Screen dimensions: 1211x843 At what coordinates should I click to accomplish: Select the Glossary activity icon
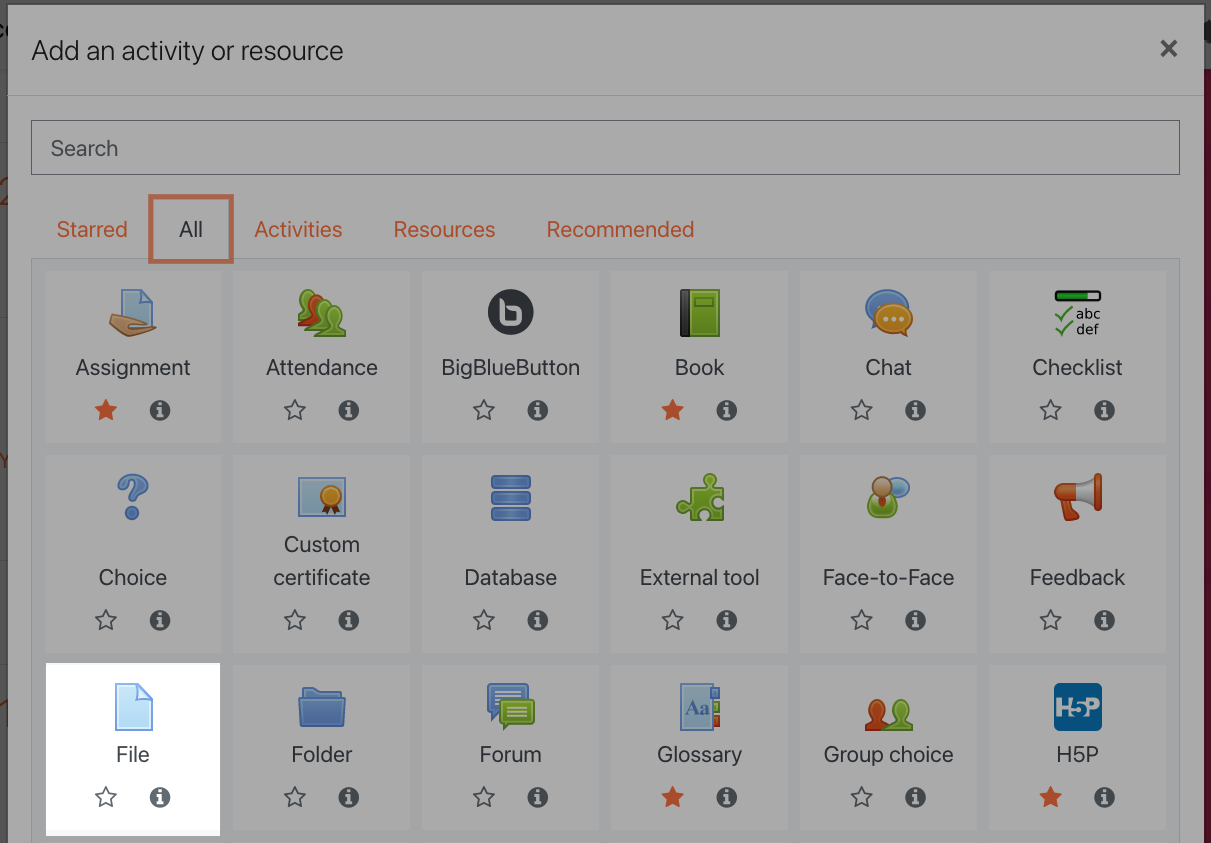(x=700, y=707)
